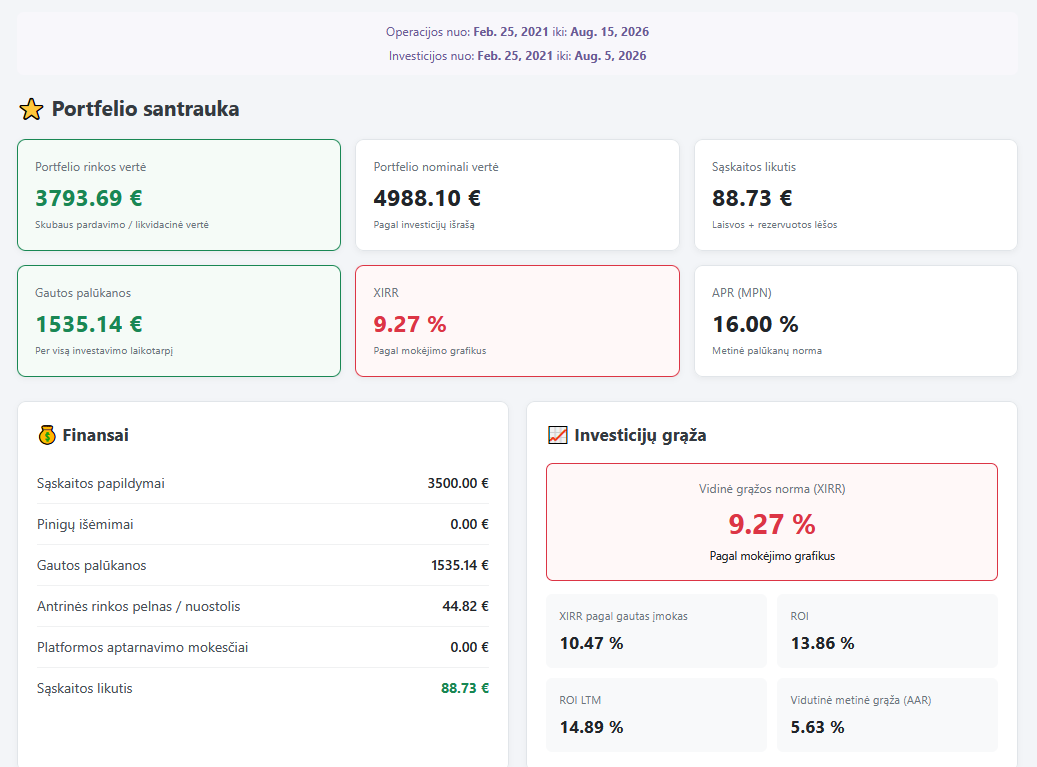
Task: Click the Finansai heading text
Action: point(95,435)
